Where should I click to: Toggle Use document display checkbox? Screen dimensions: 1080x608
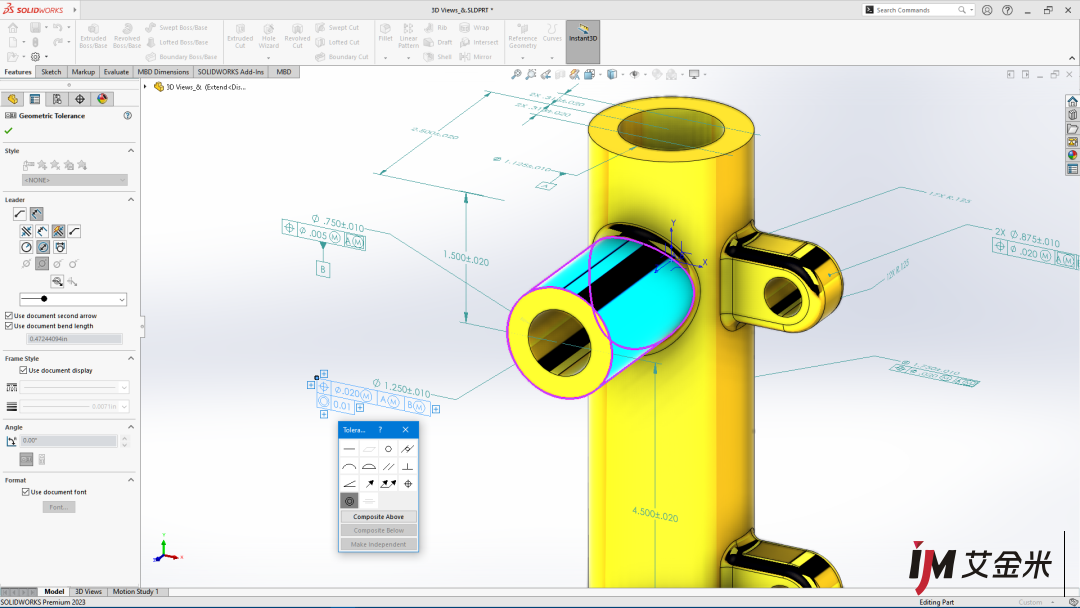pos(24,370)
